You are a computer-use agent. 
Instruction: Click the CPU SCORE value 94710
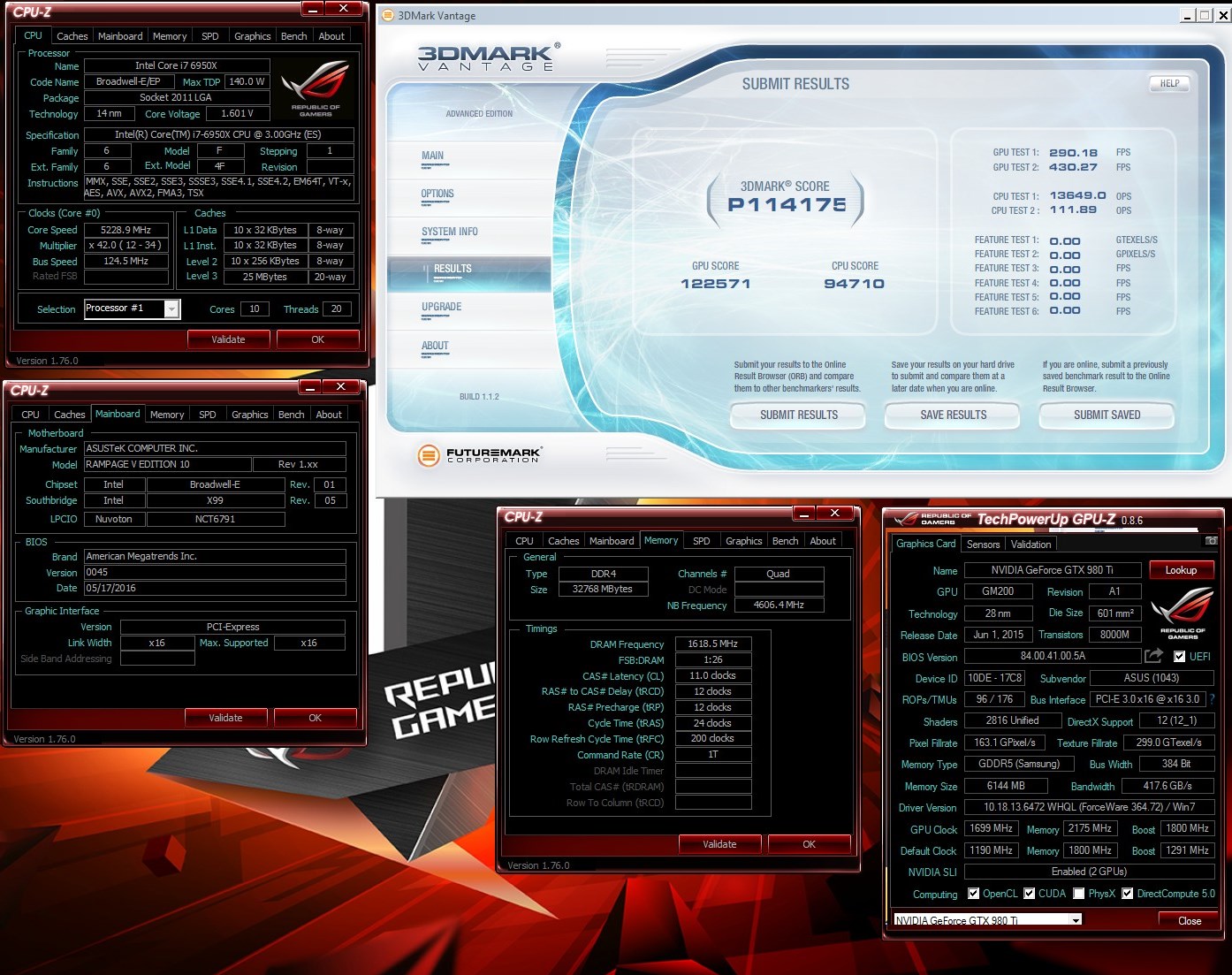pos(854,284)
